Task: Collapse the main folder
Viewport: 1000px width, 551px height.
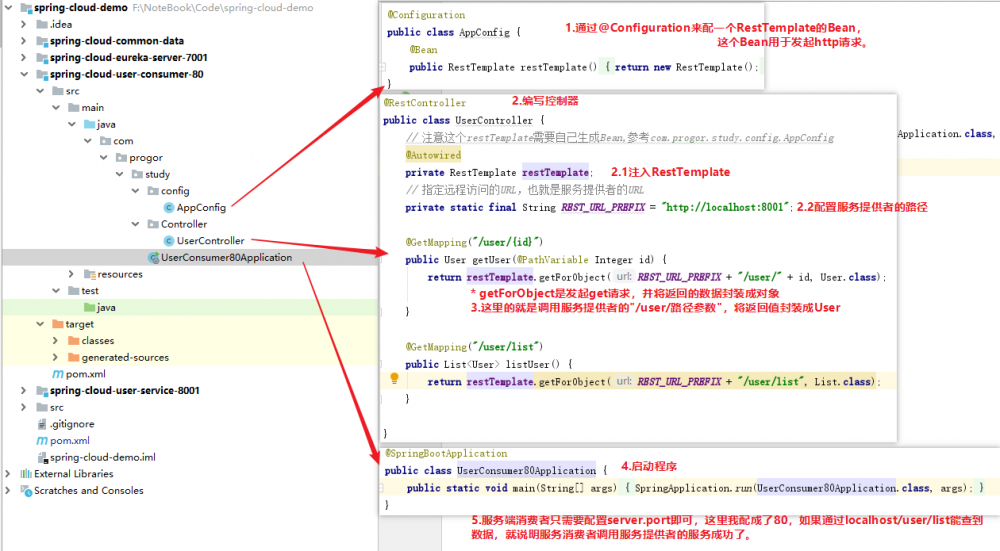Action: [x=56, y=107]
